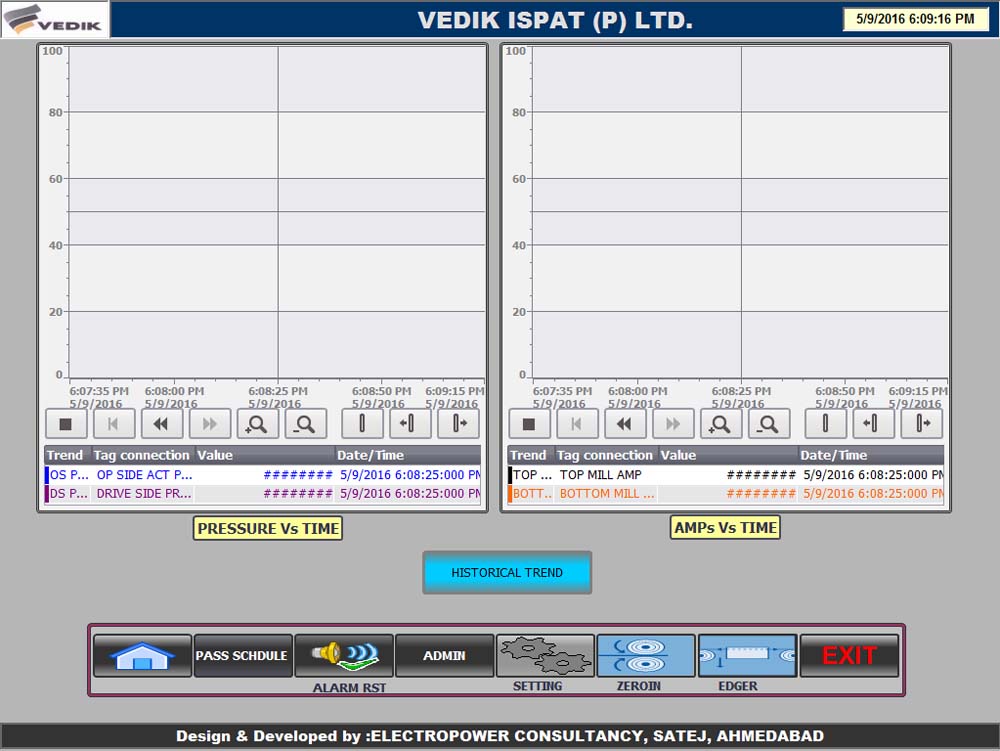Zoom out on amps trend chart

pos(768,424)
